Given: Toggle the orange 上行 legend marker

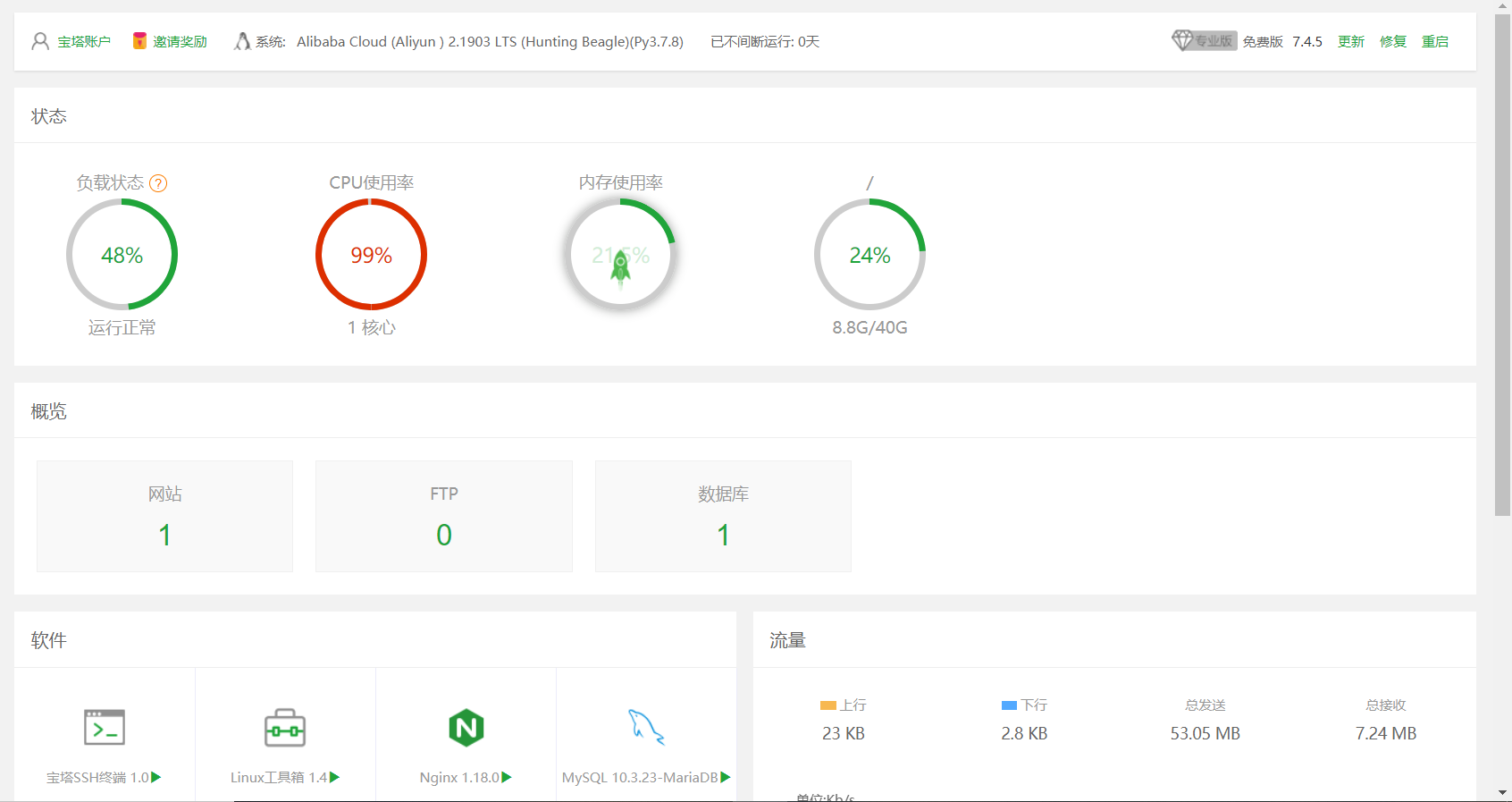Looking at the screenshot, I should [x=828, y=705].
